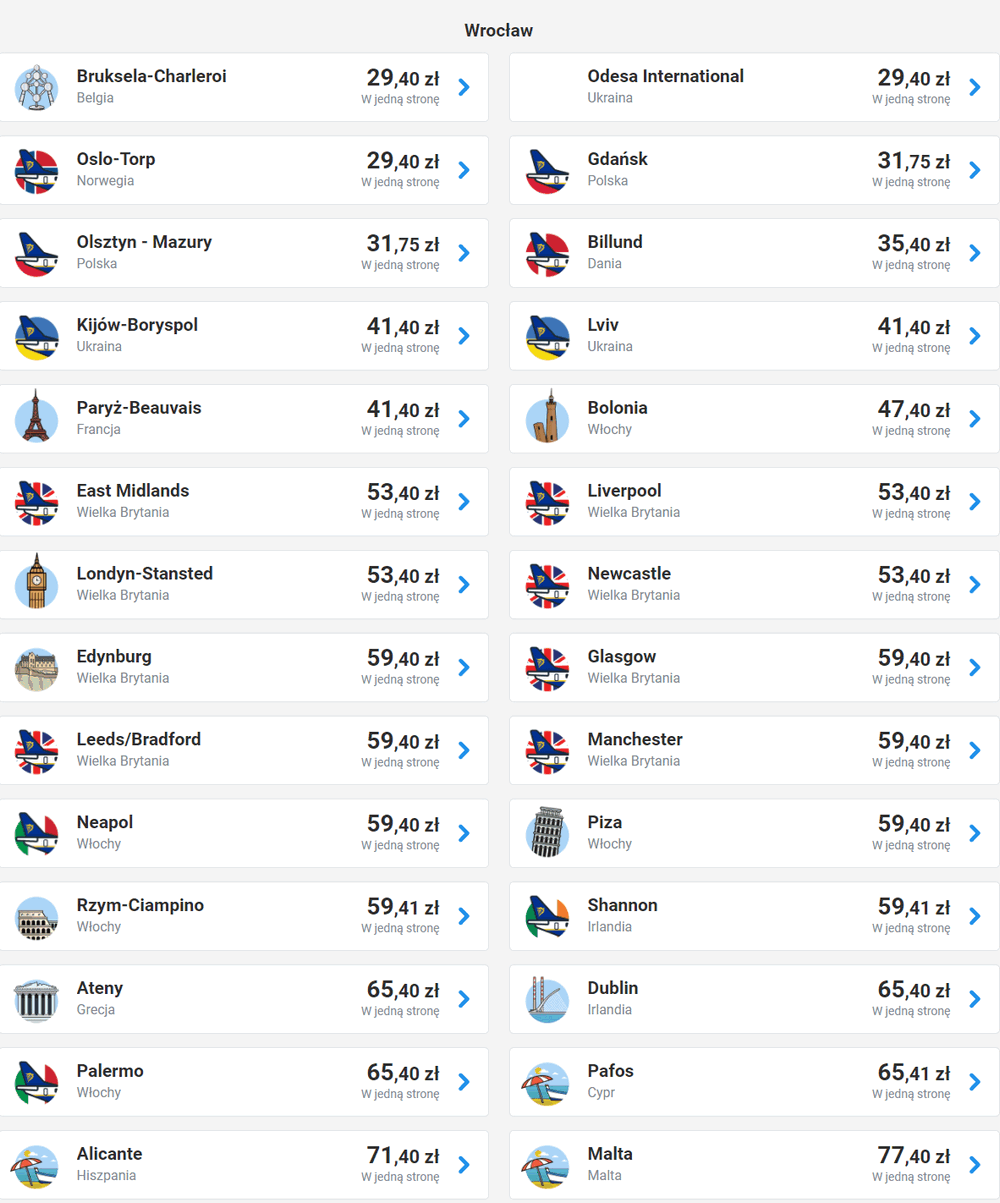Click the Atomium icon for Bruksela-Charleroi

(37, 87)
